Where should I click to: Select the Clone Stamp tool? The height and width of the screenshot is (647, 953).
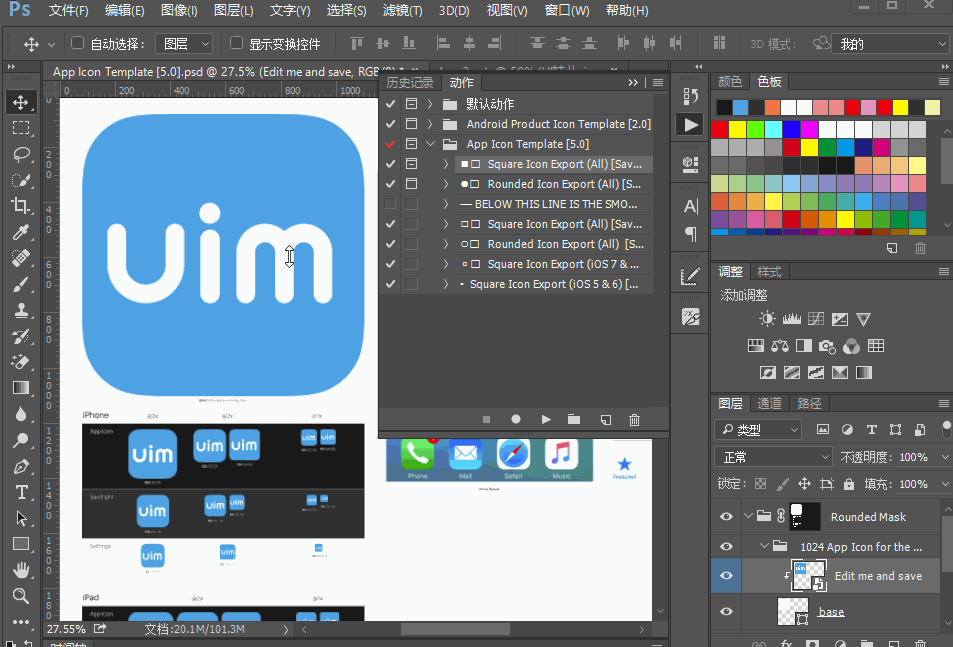pyautogui.click(x=21, y=310)
